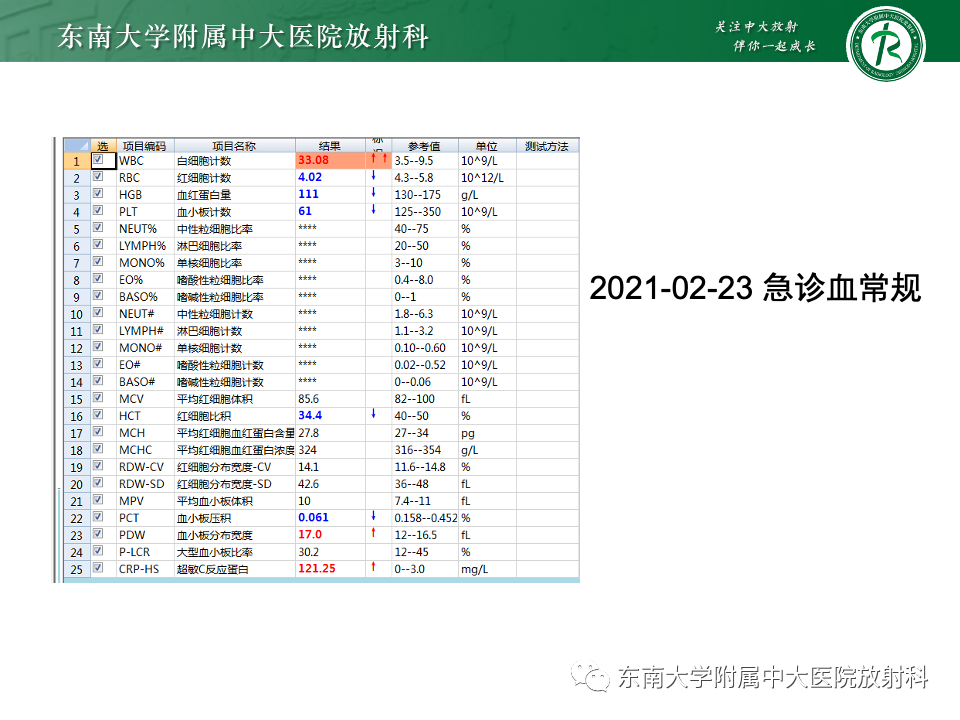Click RBC result value 4.02

(310, 177)
